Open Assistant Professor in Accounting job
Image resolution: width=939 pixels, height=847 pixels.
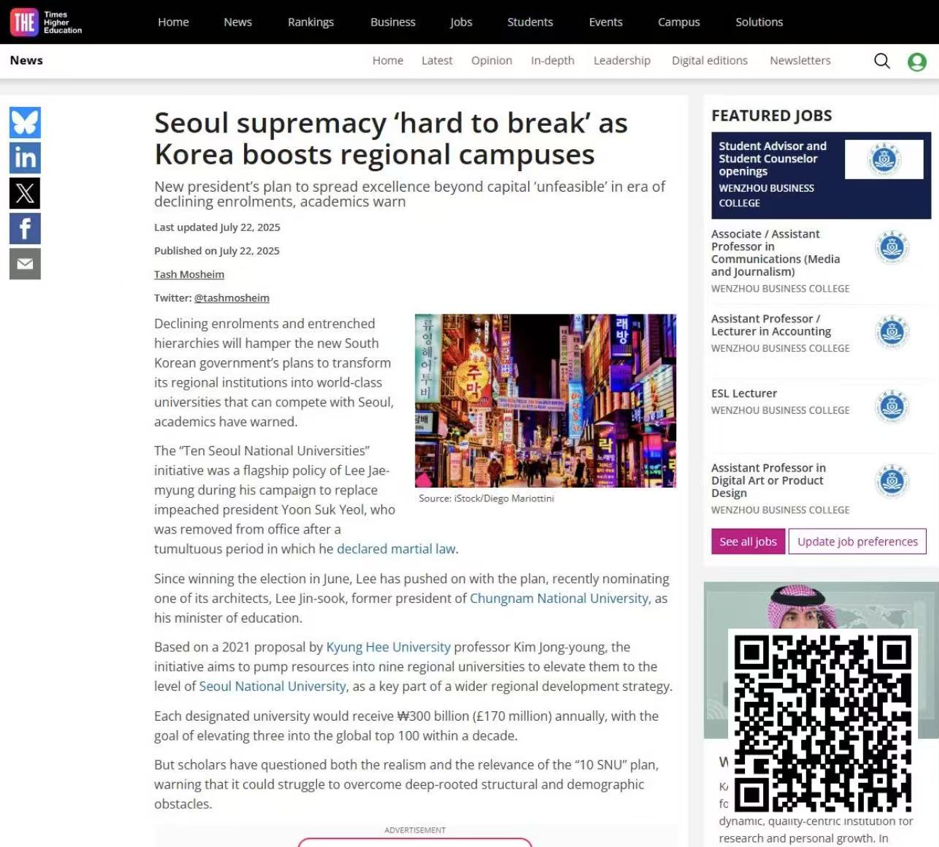click(x=771, y=325)
